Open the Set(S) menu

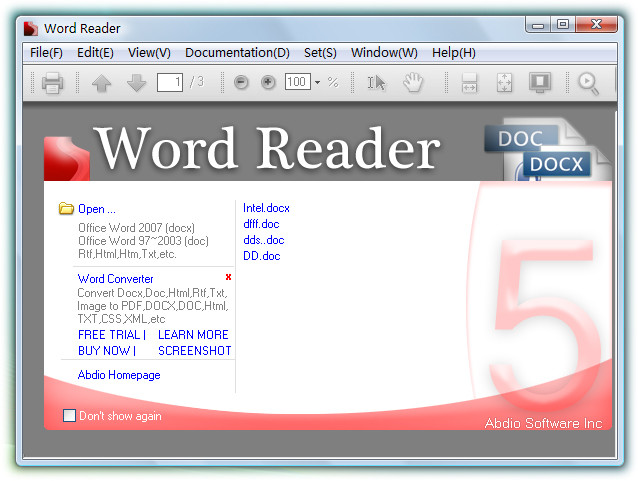coord(320,53)
